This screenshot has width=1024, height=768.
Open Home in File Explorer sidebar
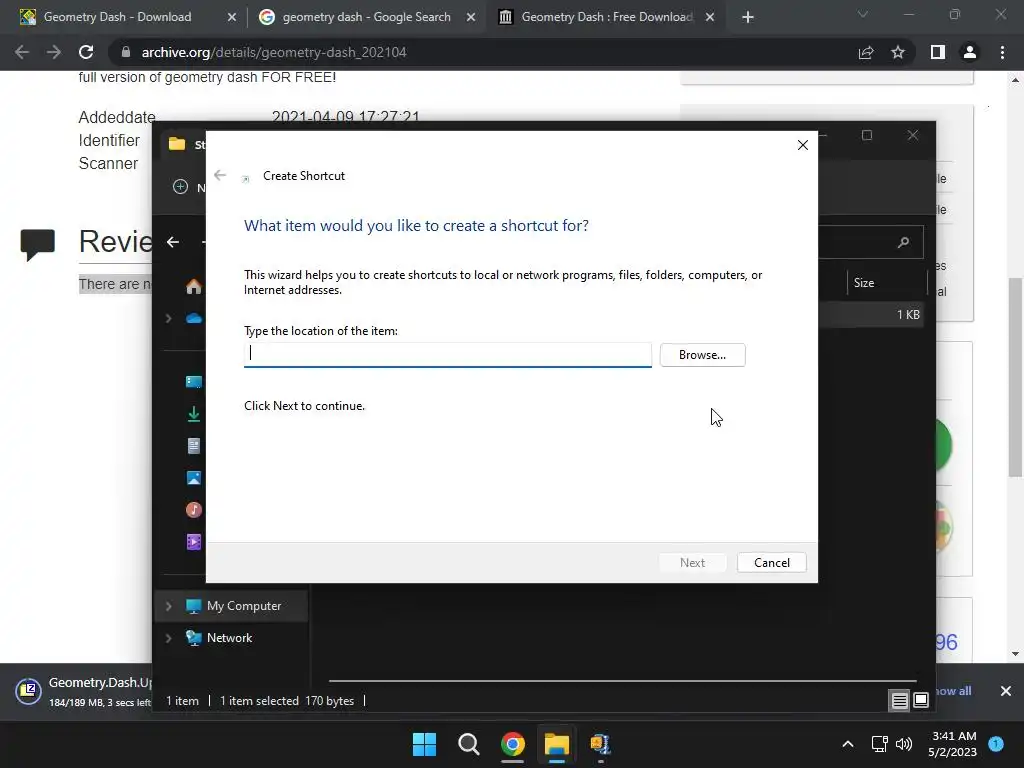coord(194,286)
